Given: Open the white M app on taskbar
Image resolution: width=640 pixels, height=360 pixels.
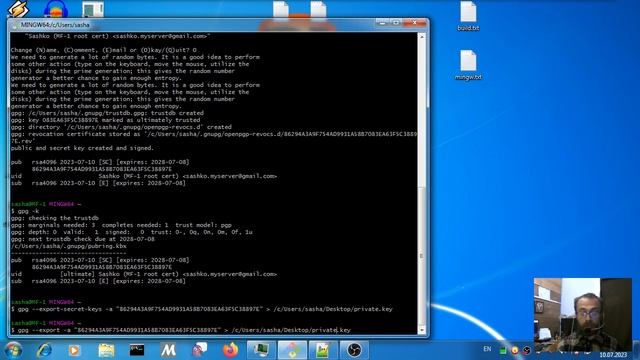Looking at the screenshot, I should [x=168, y=350].
